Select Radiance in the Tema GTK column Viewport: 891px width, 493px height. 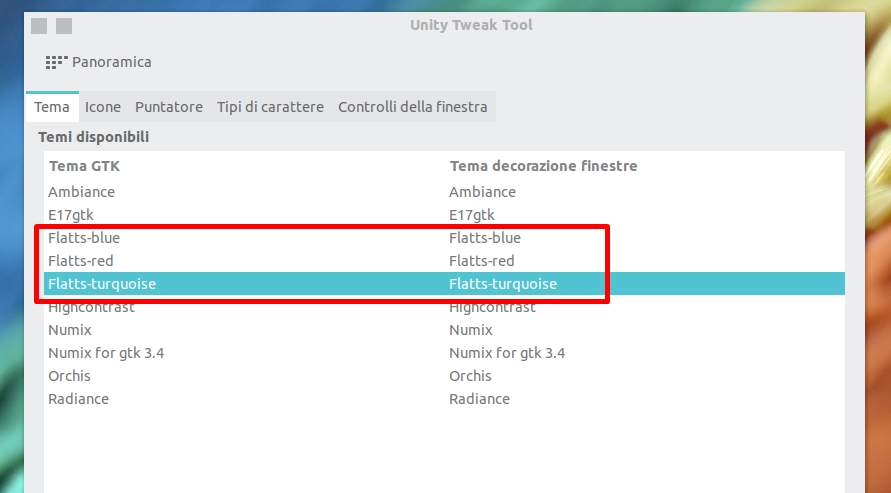78,399
